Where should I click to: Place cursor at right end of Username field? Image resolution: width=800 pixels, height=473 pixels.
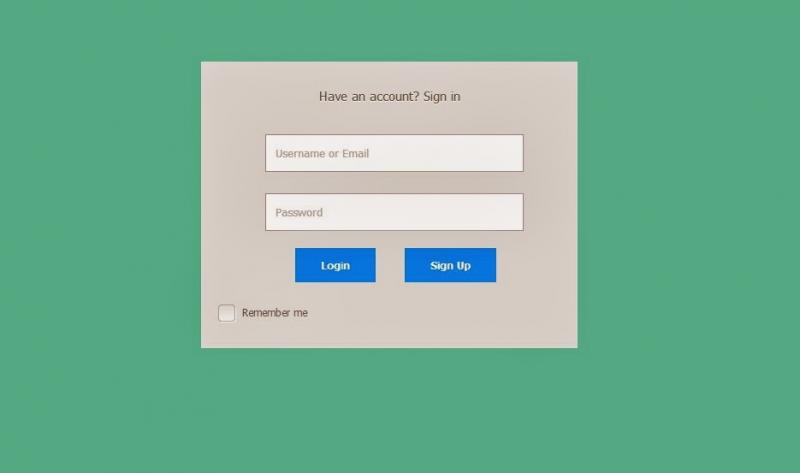(515, 153)
